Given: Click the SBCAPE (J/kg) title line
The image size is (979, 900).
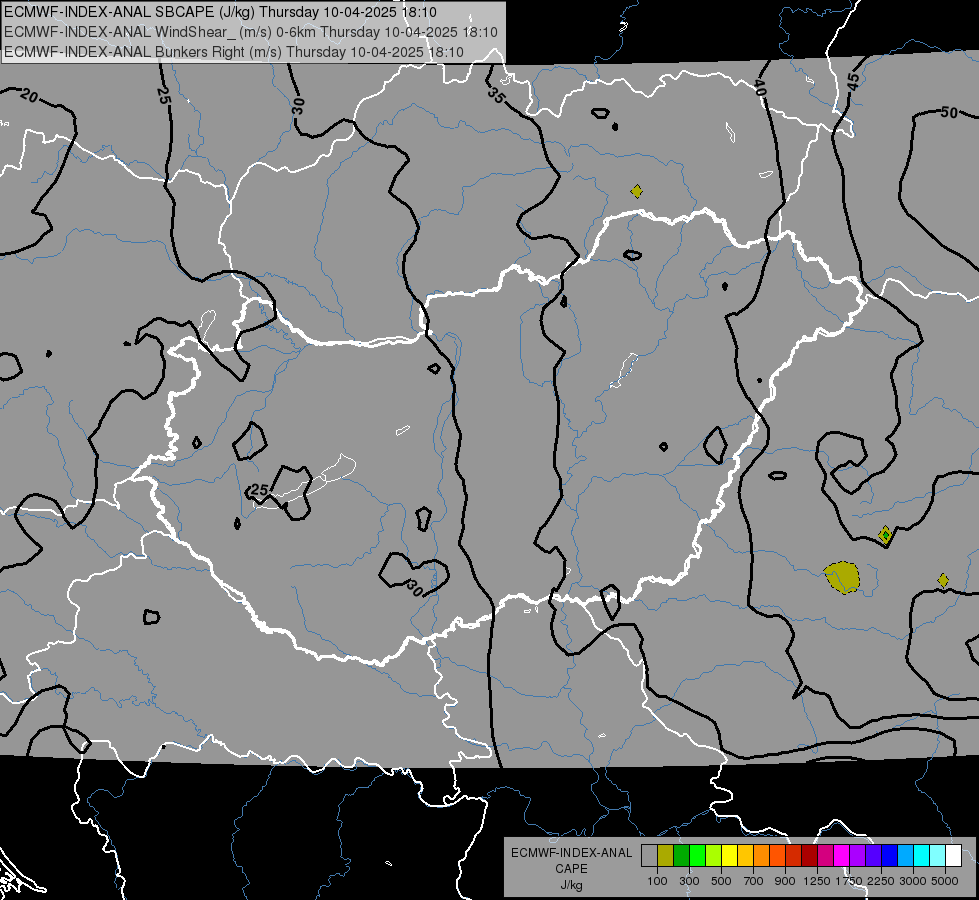Looking at the screenshot, I should click(x=220, y=12).
